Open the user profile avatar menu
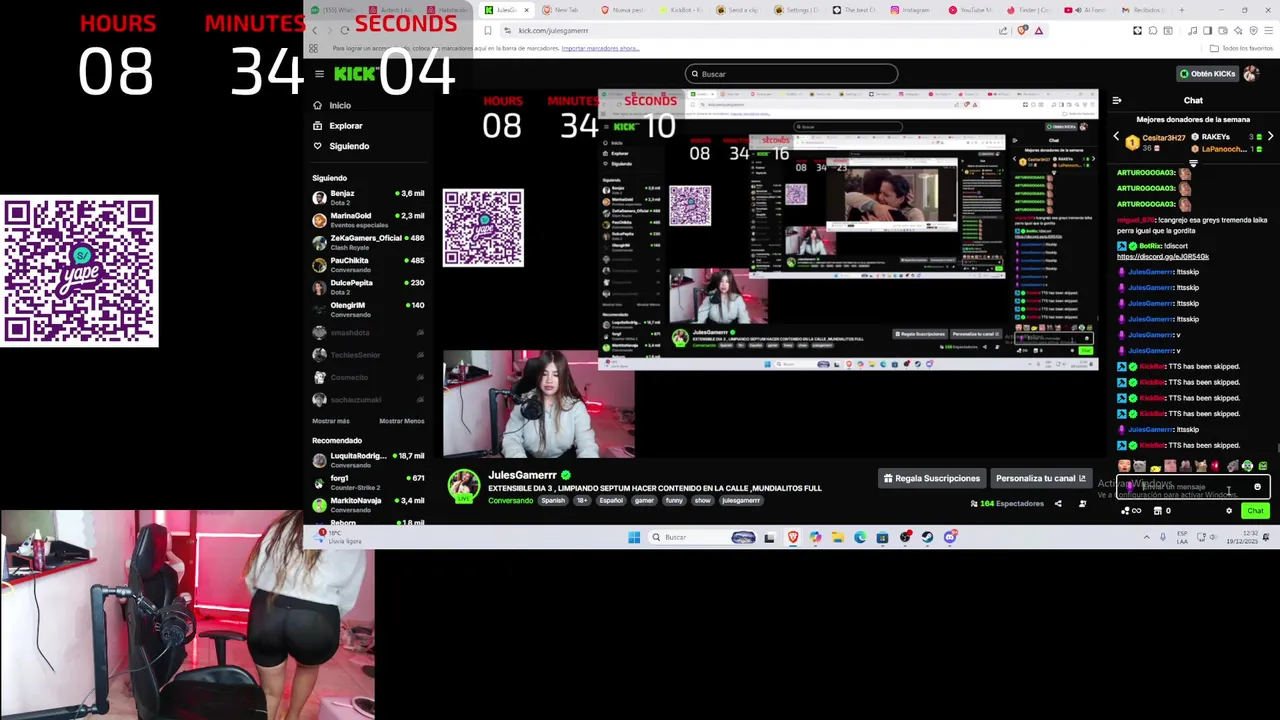 (1254, 74)
